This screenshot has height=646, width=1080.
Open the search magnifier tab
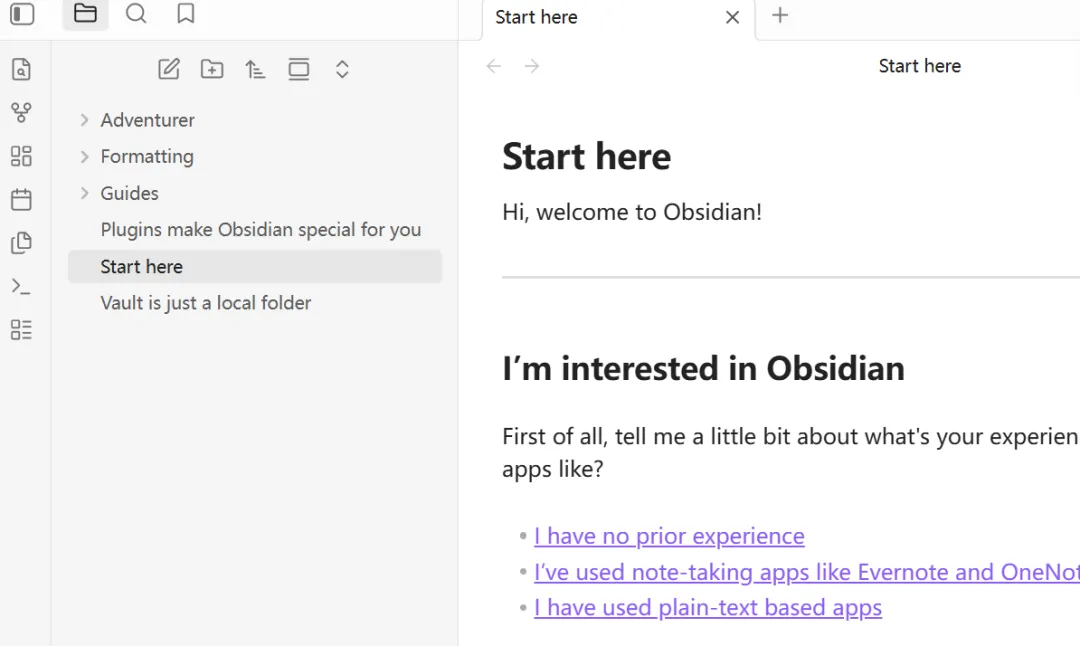pyautogui.click(x=136, y=14)
